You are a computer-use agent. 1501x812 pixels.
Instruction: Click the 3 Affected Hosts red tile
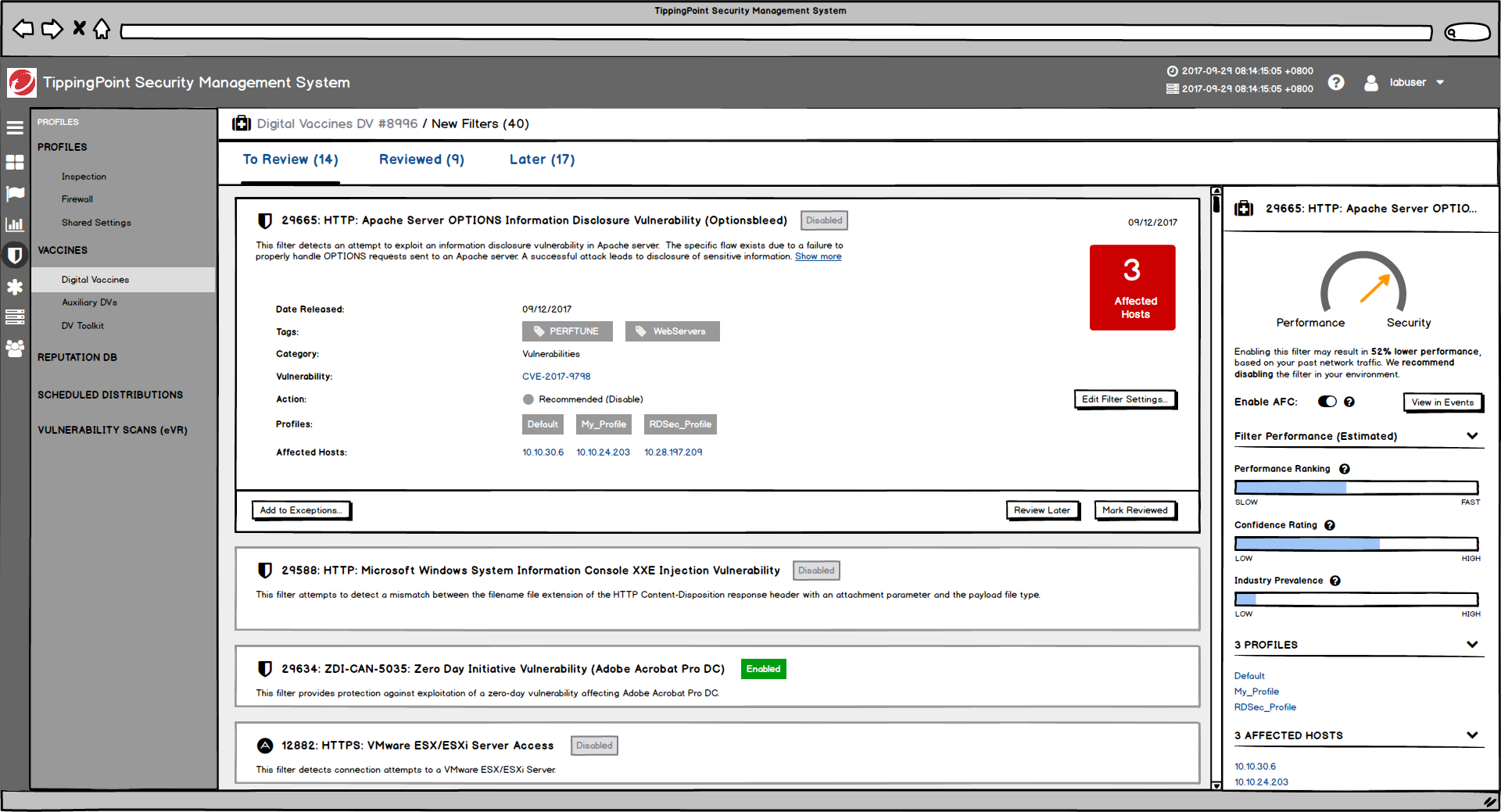(1133, 288)
